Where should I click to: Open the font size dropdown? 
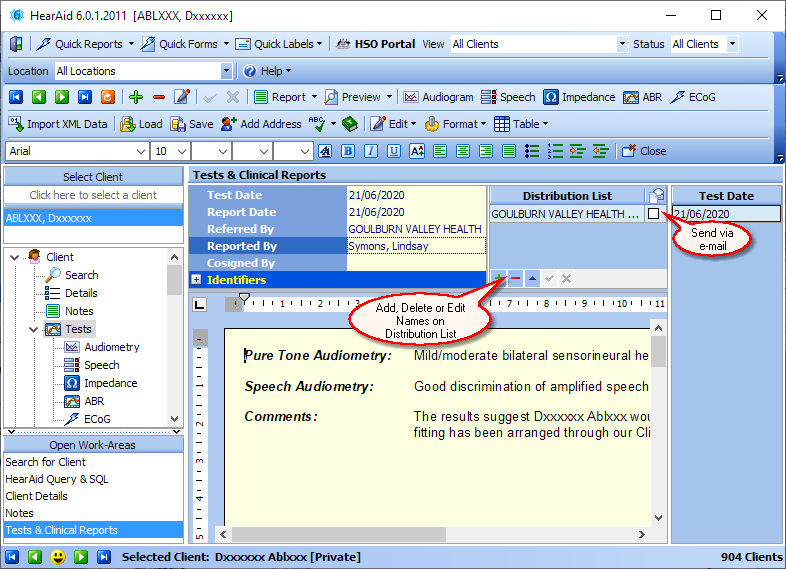pyautogui.click(x=182, y=151)
